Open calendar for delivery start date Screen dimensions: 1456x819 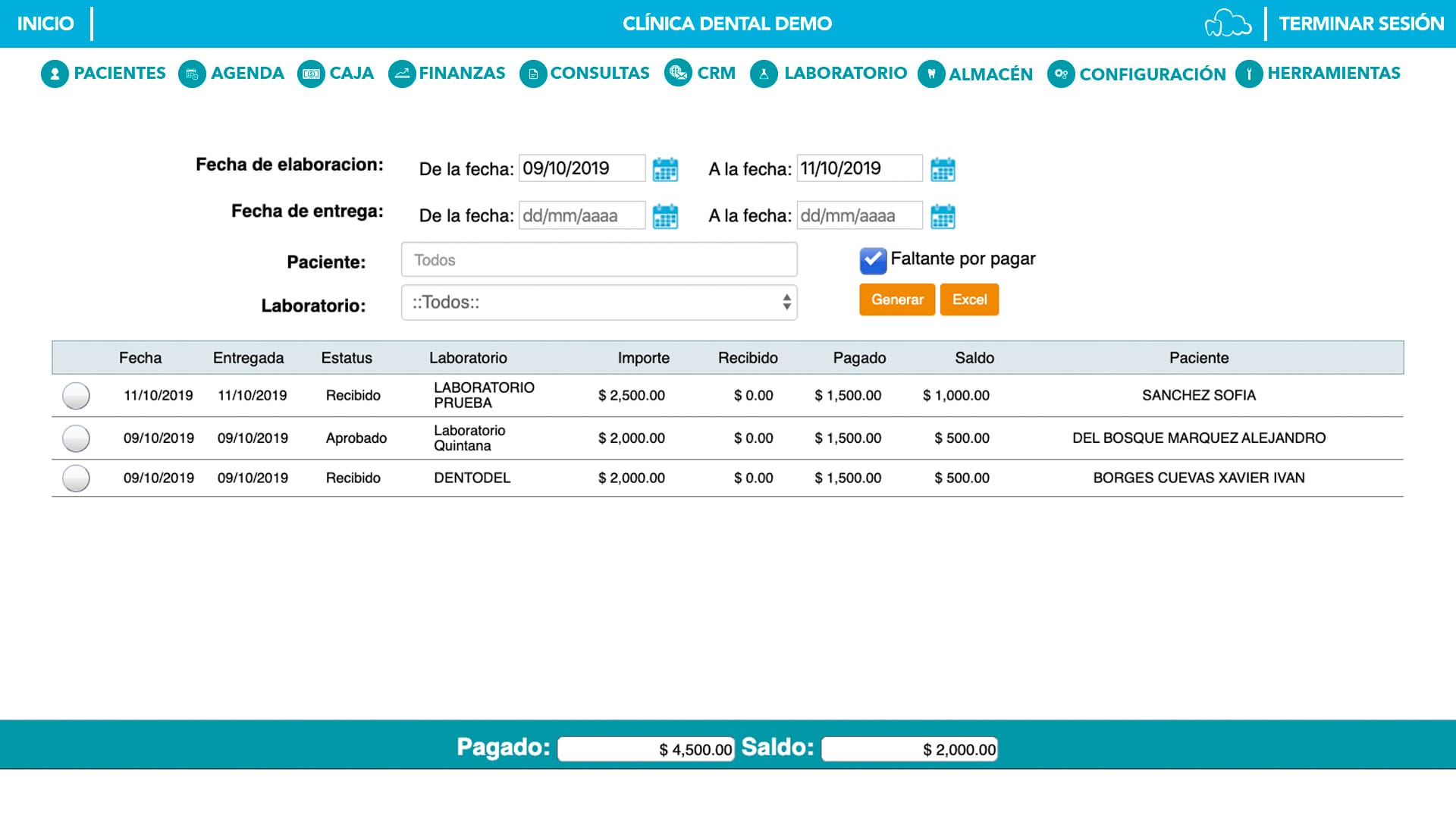click(665, 216)
